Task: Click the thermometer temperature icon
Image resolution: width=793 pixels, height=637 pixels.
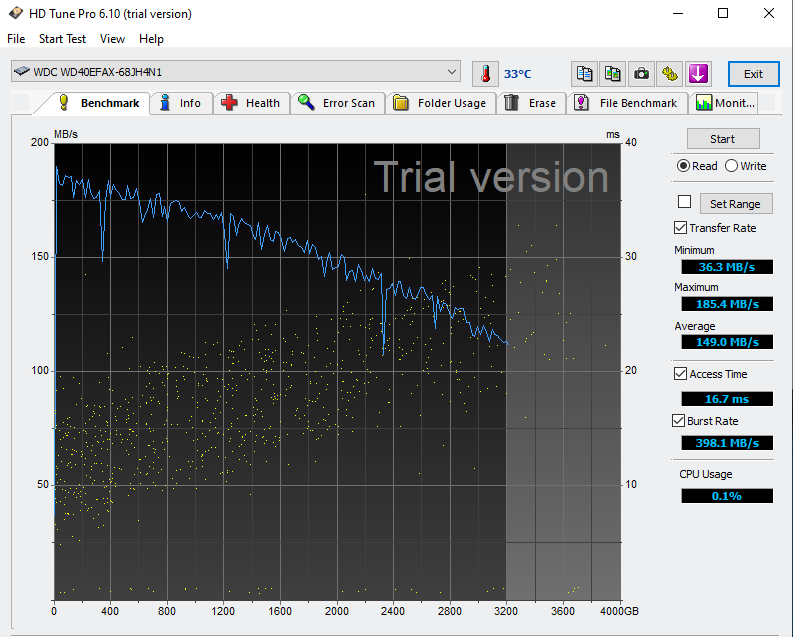Action: pyautogui.click(x=485, y=74)
